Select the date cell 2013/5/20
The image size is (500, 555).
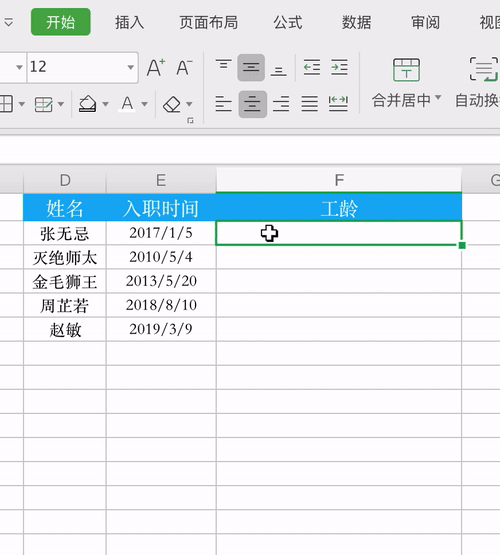click(x=161, y=281)
